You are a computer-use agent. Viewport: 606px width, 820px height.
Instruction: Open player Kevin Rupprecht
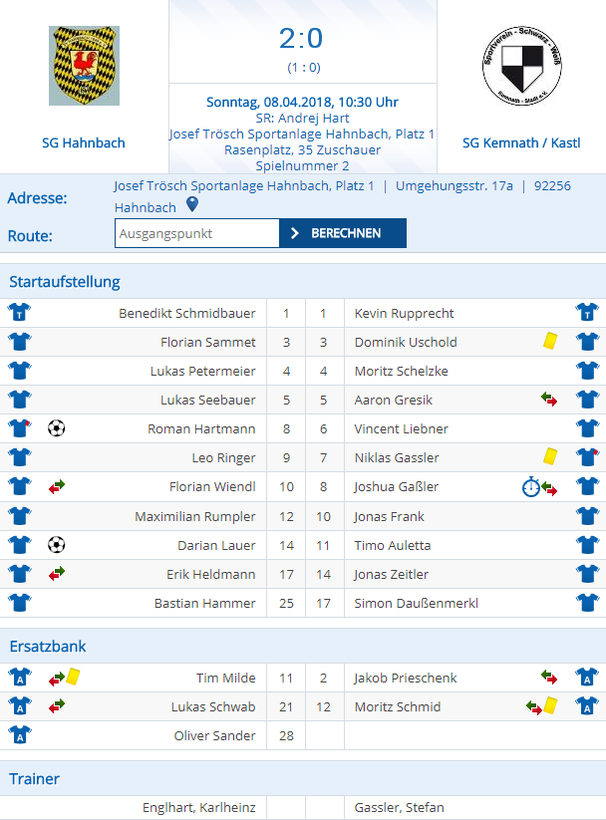(x=404, y=313)
